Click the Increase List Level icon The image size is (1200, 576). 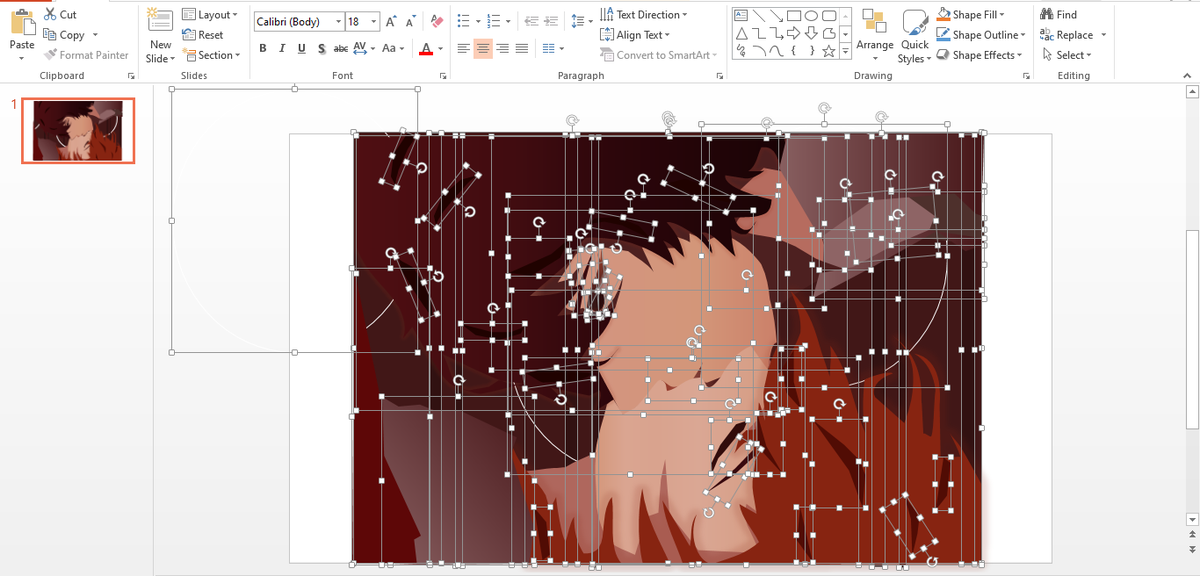coord(553,21)
